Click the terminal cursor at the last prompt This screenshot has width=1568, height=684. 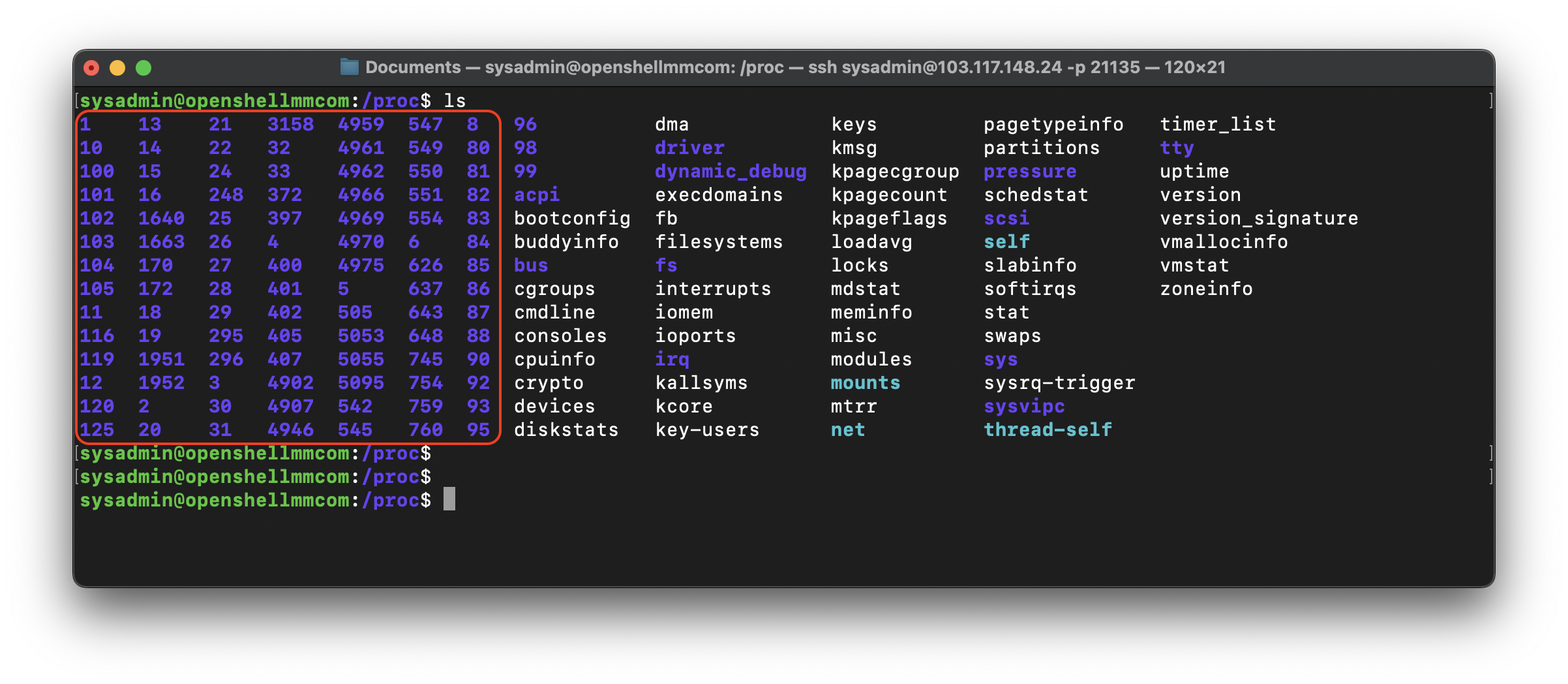(x=449, y=499)
